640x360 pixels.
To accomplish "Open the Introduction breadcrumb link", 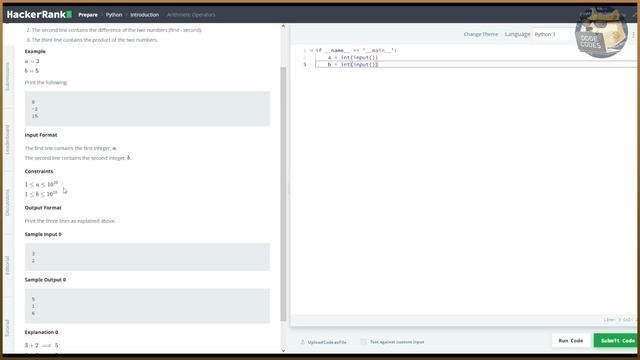I will 144,15.
